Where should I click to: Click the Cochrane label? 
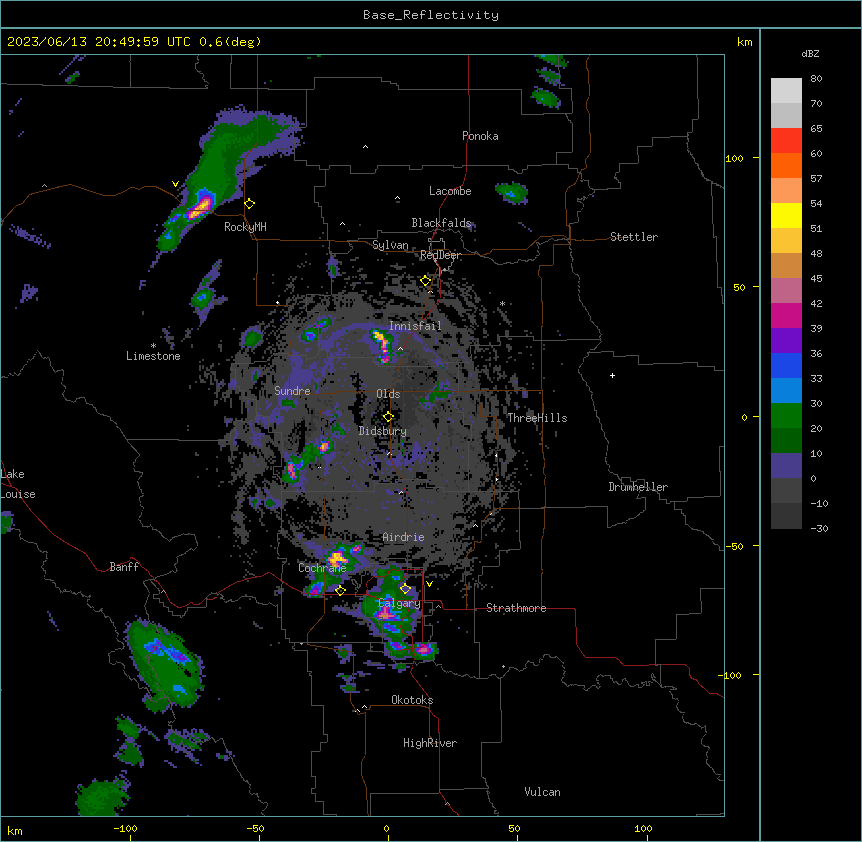pos(322,568)
